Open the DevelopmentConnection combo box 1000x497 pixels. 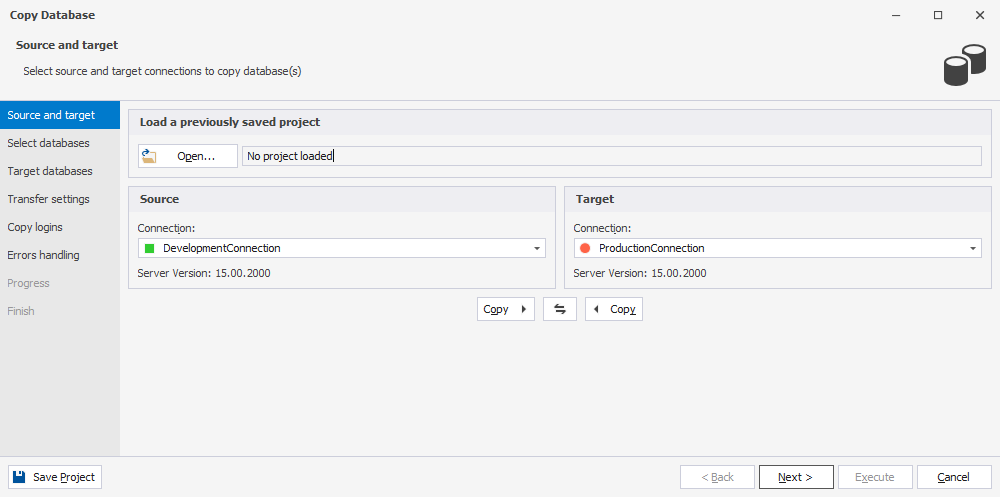[342, 248]
